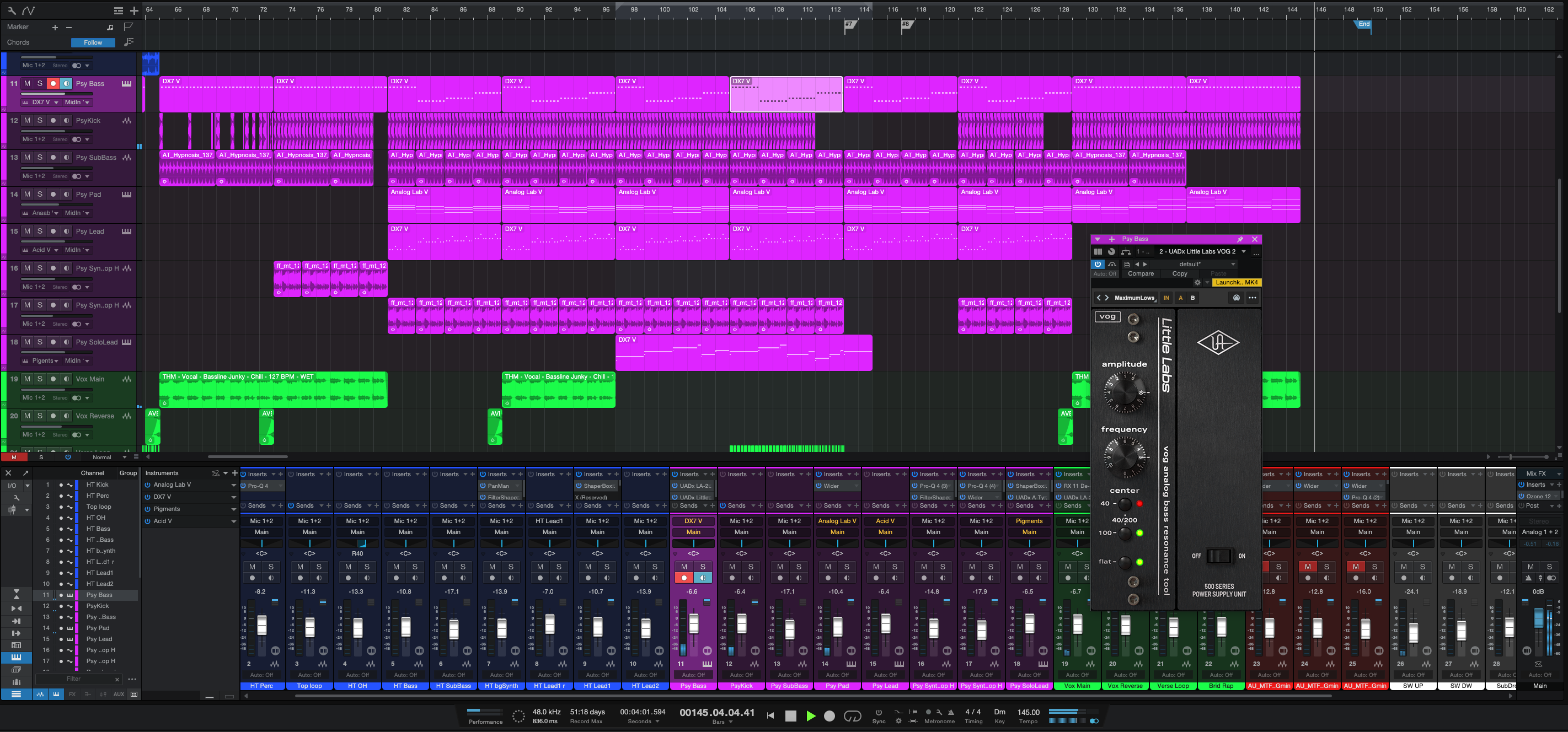Click the Compare button in plugin header
The width and height of the screenshot is (1568, 732).
[1140, 274]
